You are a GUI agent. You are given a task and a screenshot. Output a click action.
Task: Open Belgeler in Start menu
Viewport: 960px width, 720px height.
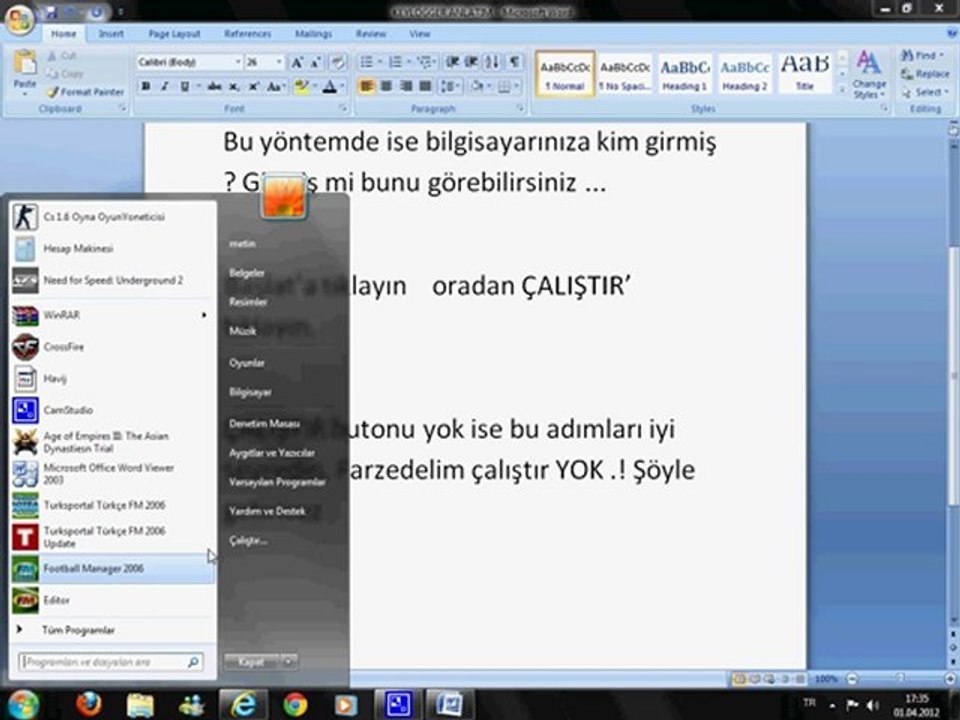(247, 273)
